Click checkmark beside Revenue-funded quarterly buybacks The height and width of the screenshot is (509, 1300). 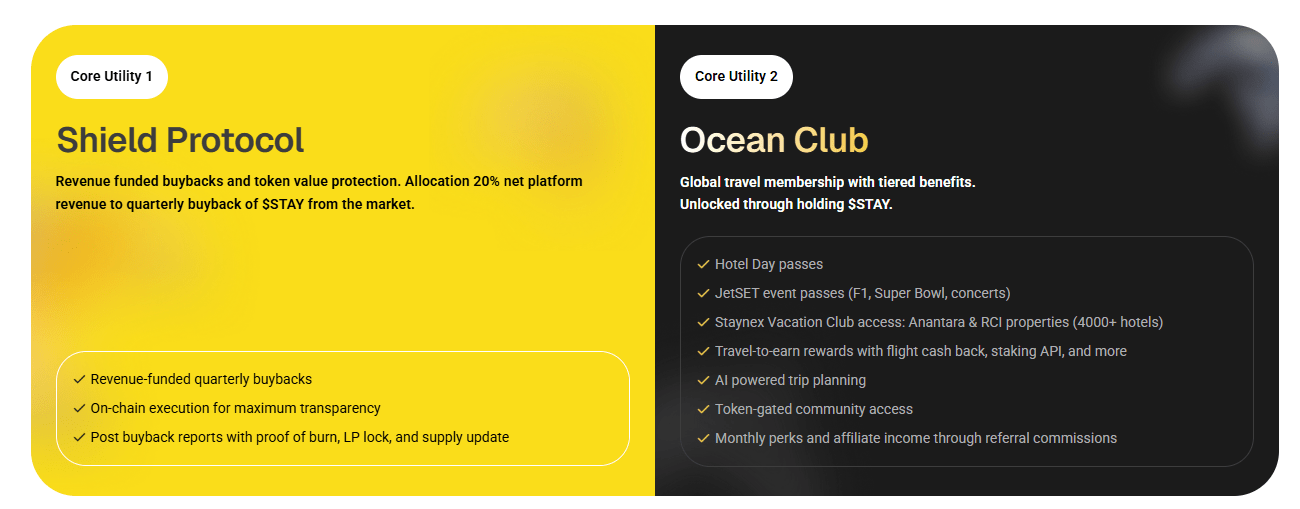pos(79,379)
